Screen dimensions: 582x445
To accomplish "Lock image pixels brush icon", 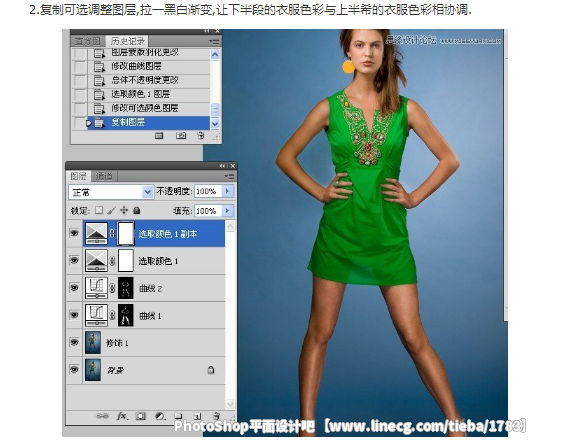I will pyautogui.click(x=111, y=210).
